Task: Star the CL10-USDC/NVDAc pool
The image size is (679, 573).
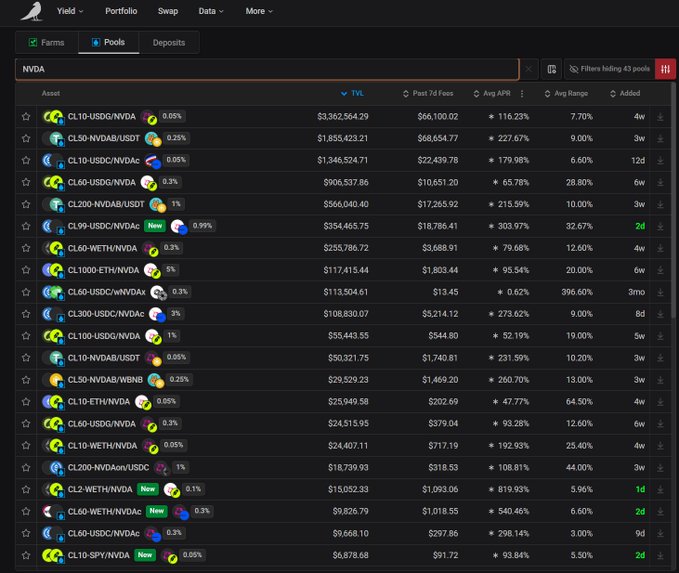Action: pos(26,161)
